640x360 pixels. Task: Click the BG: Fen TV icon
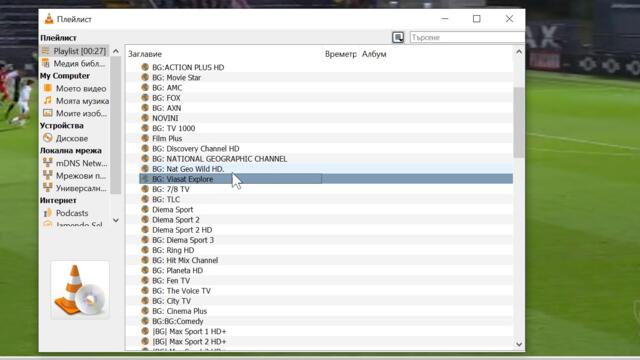pyautogui.click(x=145, y=281)
